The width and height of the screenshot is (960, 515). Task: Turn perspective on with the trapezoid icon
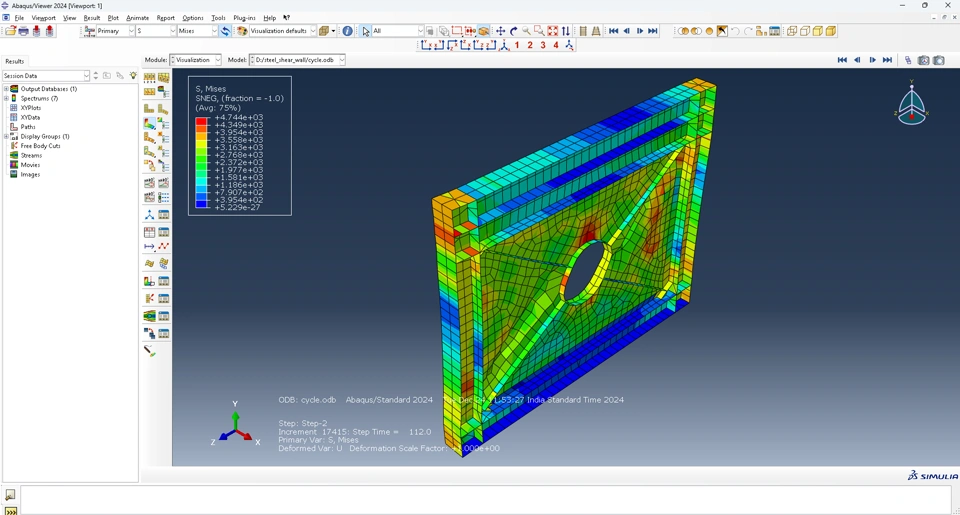pyautogui.click(x=596, y=31)
